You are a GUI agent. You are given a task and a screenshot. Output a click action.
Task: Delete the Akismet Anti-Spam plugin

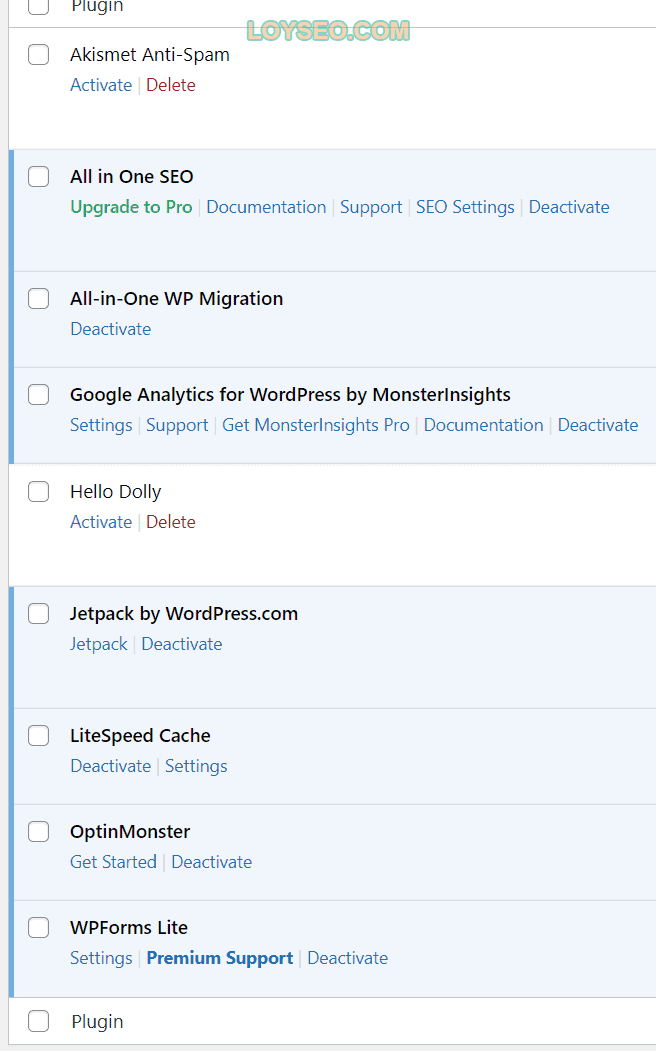[171, 85]
